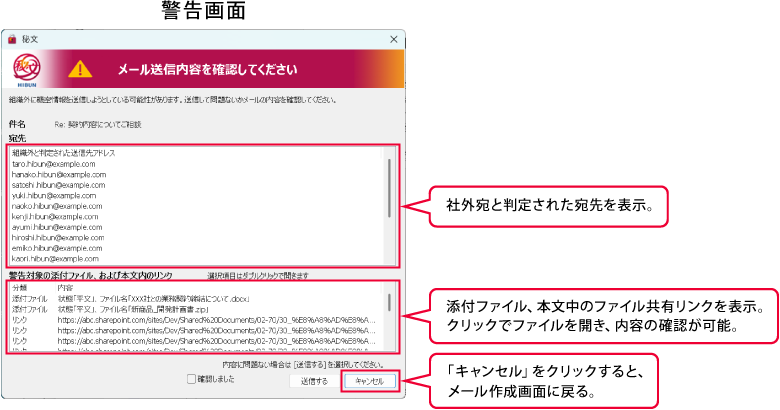Click the 分類 column header
Viewport: 780px width, 410px height.
coord(20,288)
